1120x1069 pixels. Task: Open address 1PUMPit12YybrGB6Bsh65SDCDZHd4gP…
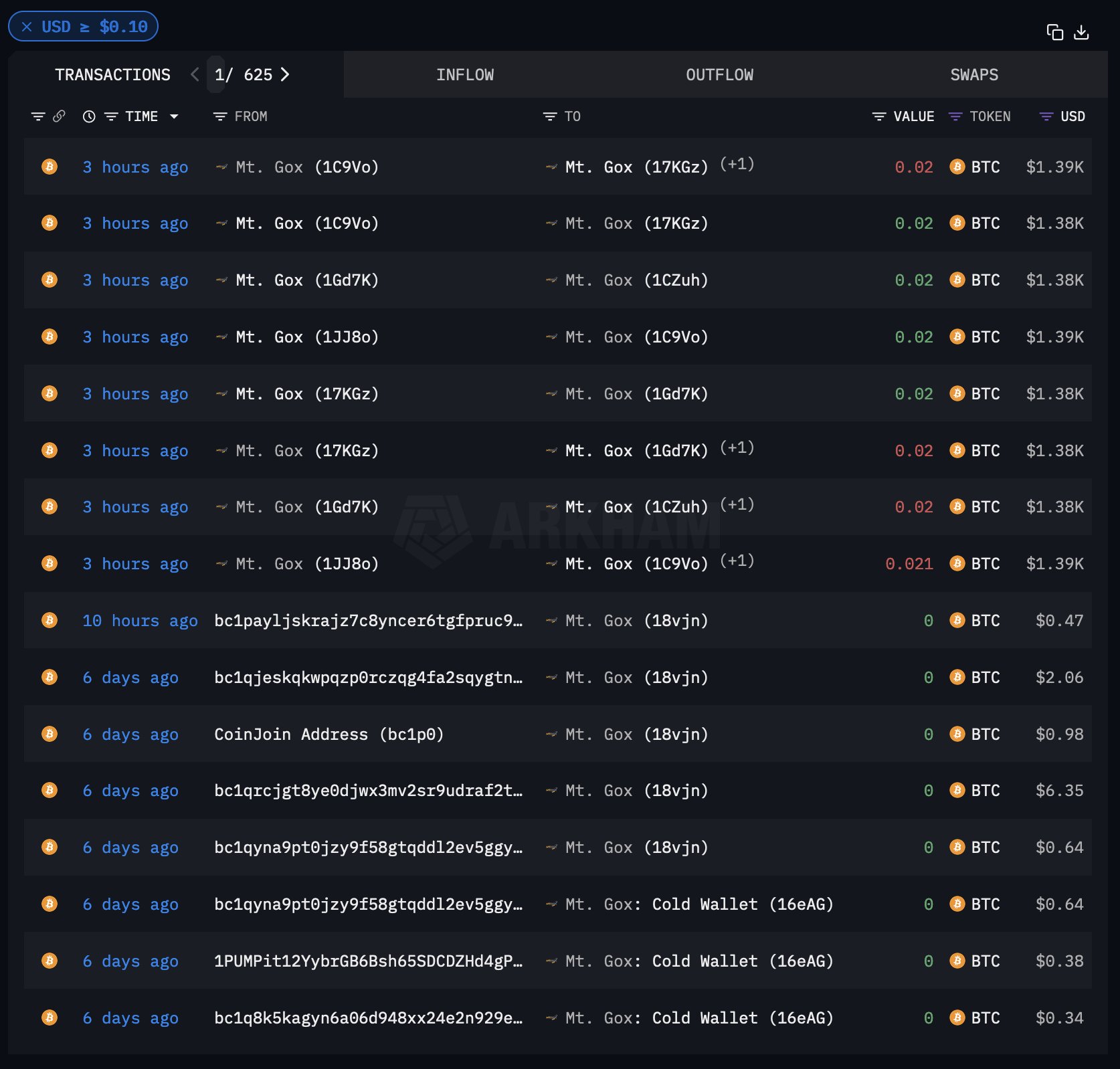pos(369,961)
